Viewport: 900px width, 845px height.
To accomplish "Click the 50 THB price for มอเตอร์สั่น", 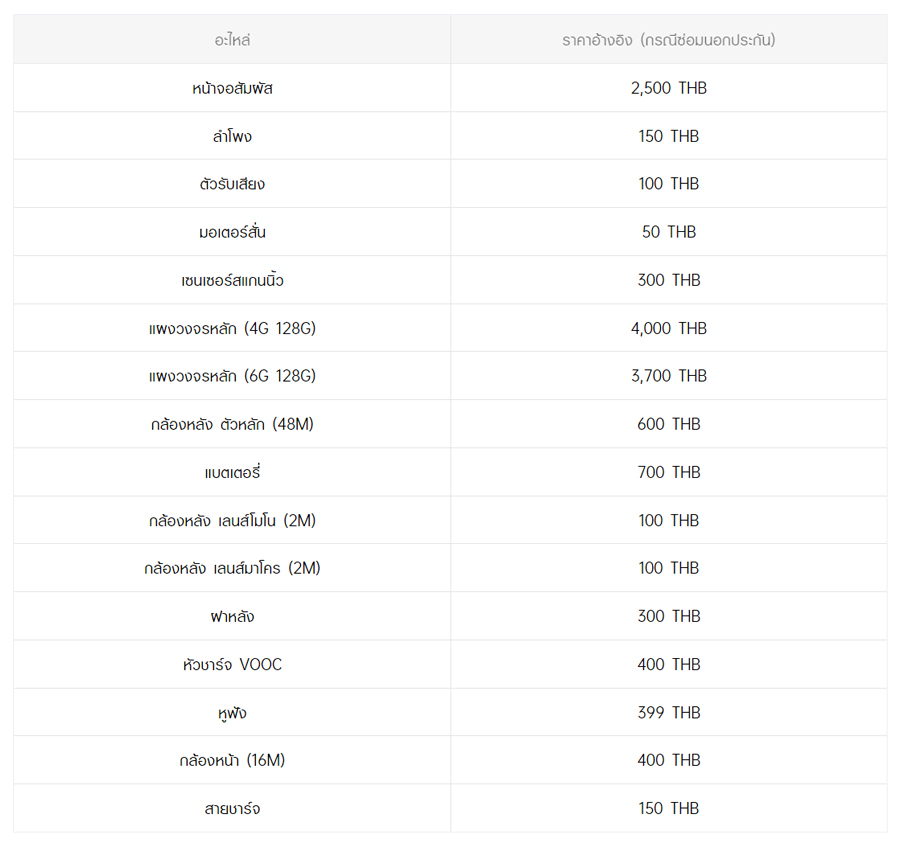I will (x=668, y=232).
